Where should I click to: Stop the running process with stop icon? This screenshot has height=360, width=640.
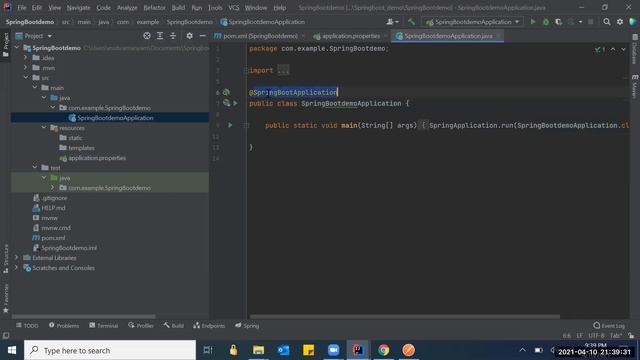pyautogui.click(x=590, y=22)
